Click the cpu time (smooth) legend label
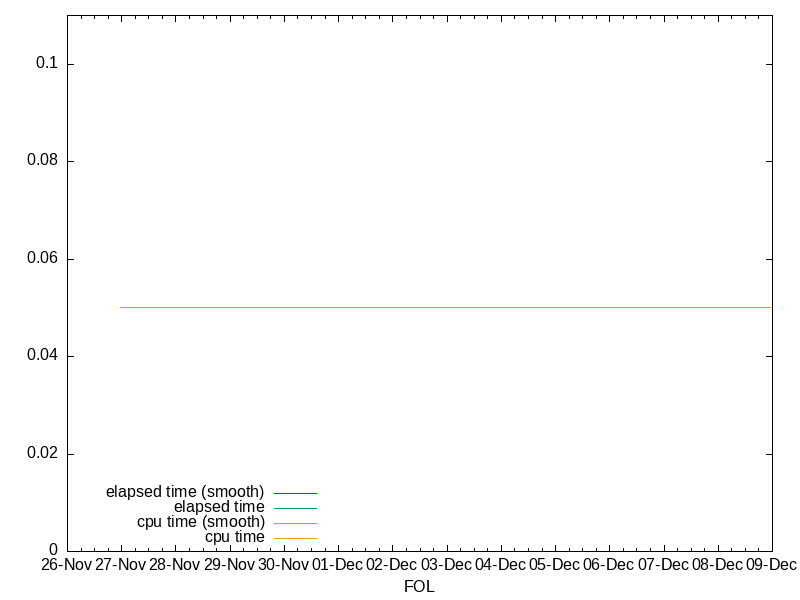The height and width of the screenshot is (600, 800). (x=201, y=522)
